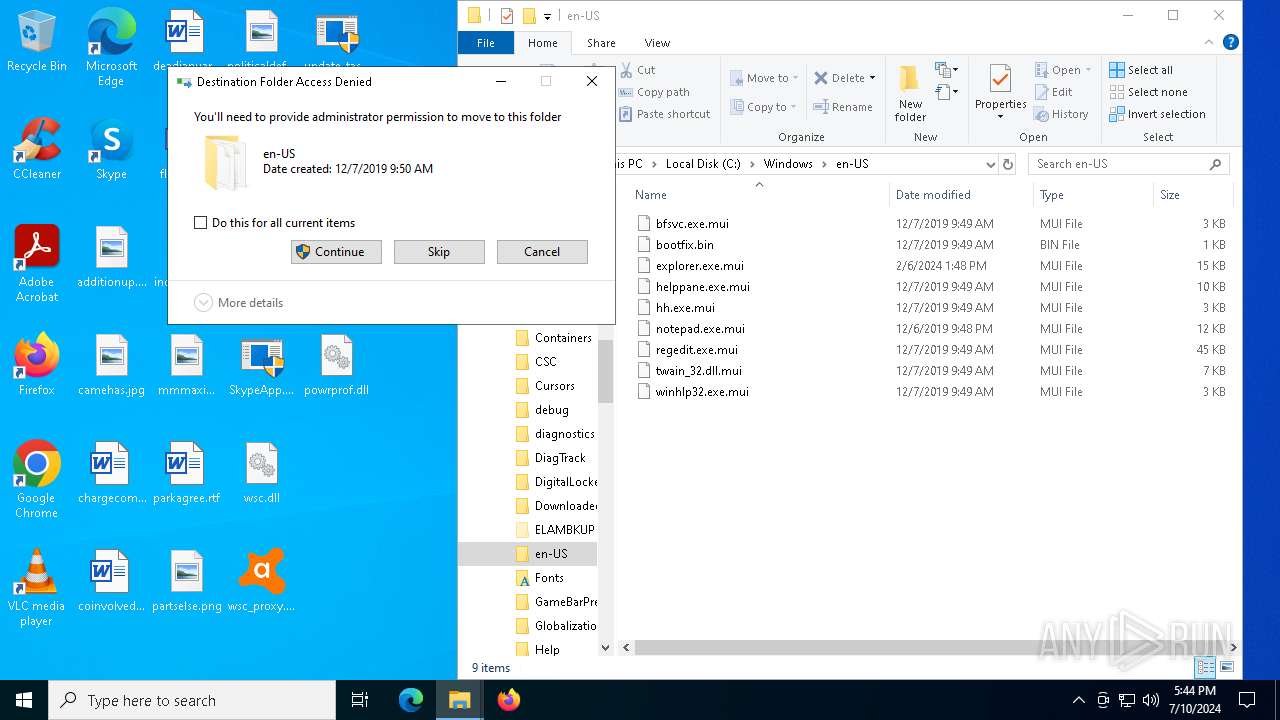
Task: Switch to large icons view button
Action: pos(1227,667)
